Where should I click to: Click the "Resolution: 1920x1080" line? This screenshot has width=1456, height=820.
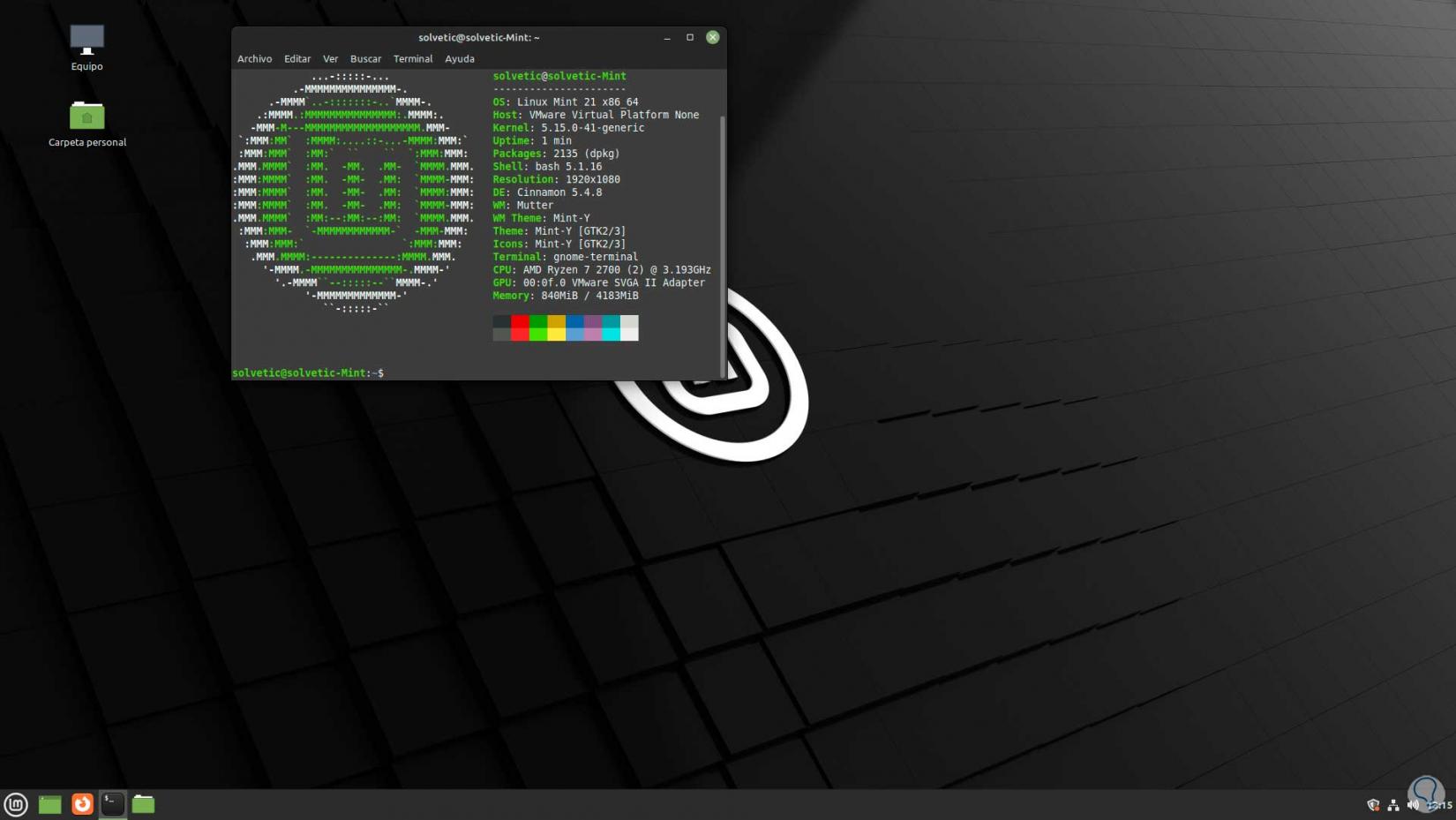click(556, 179)
